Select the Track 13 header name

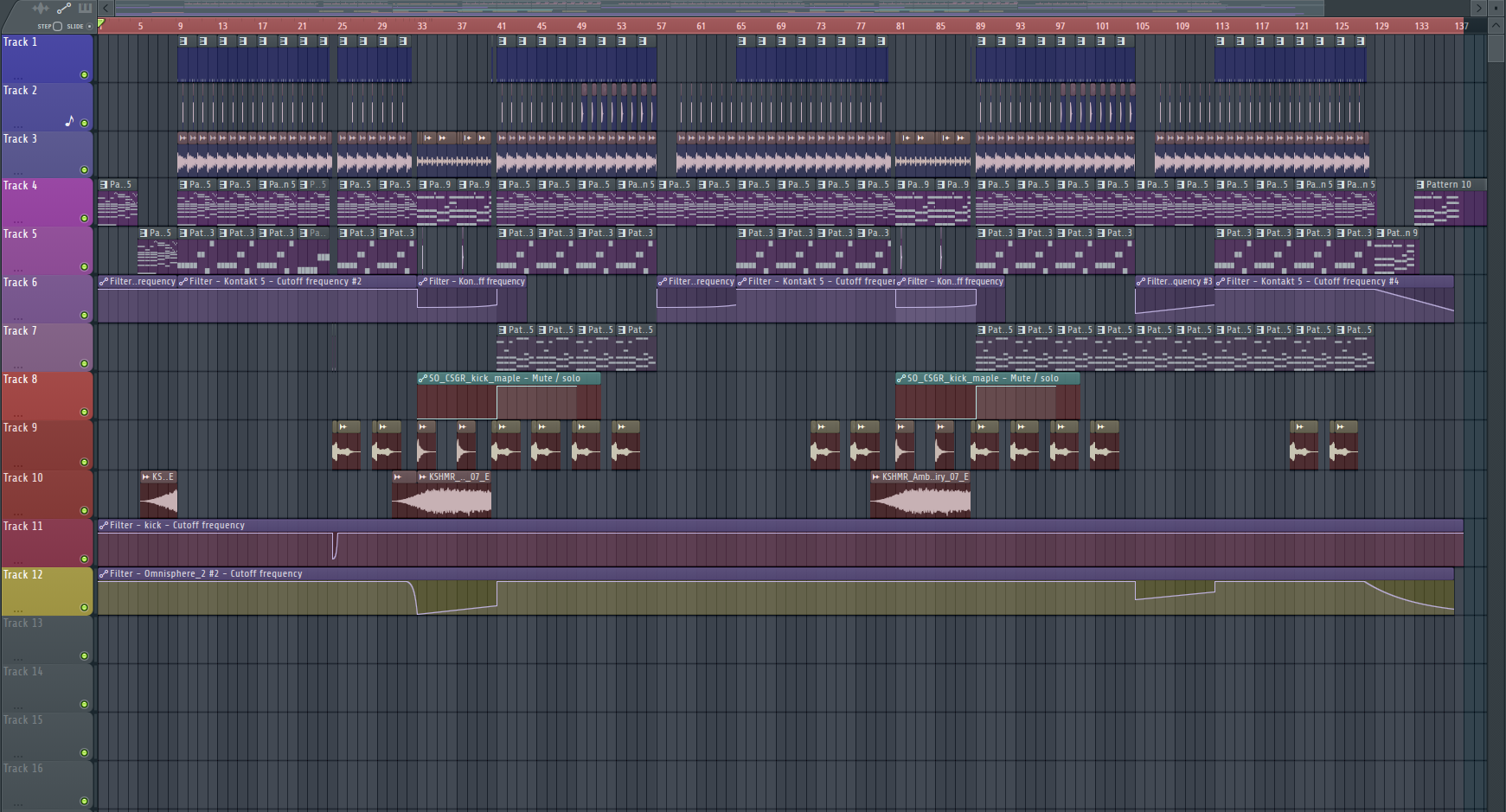point(22,623)
